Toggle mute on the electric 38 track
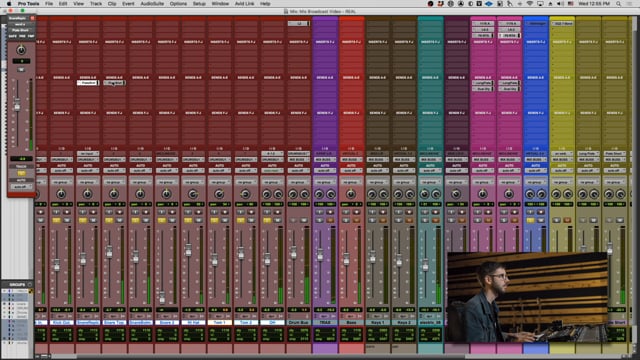The height and width of the screenshot is (360, 640). [x=436, y=220]
